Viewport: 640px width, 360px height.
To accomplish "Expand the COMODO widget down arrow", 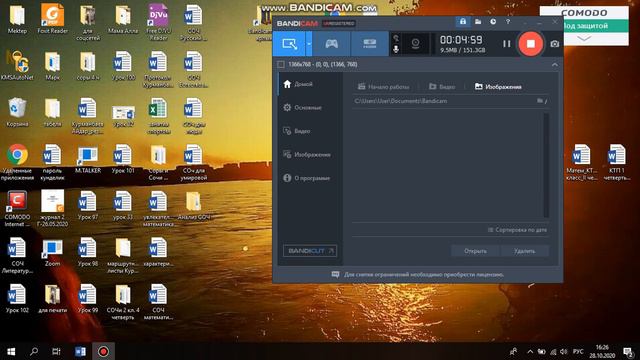I will tap(584, 39).
